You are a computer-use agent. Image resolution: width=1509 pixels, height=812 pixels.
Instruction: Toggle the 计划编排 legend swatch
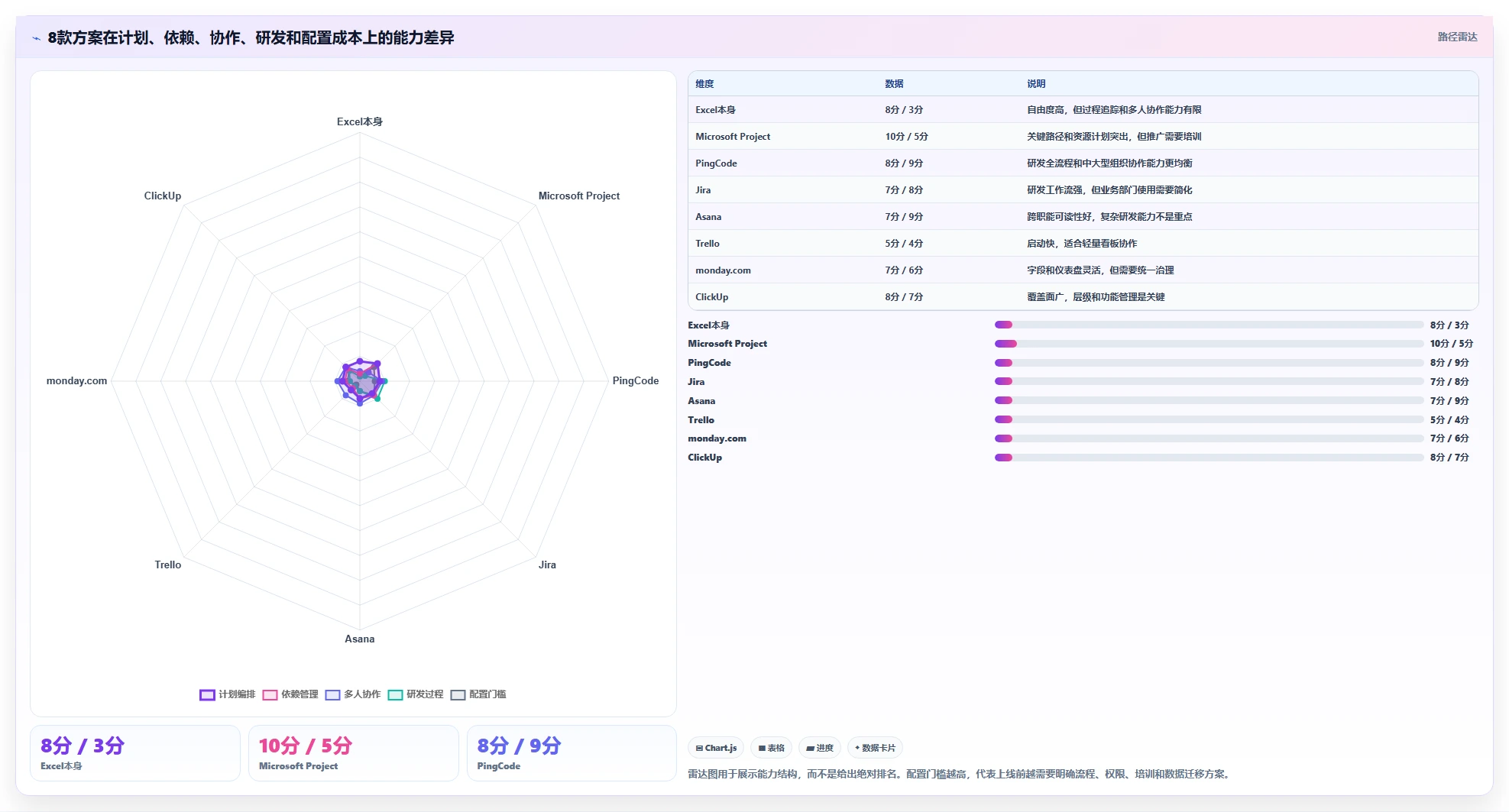pos(207,694)
